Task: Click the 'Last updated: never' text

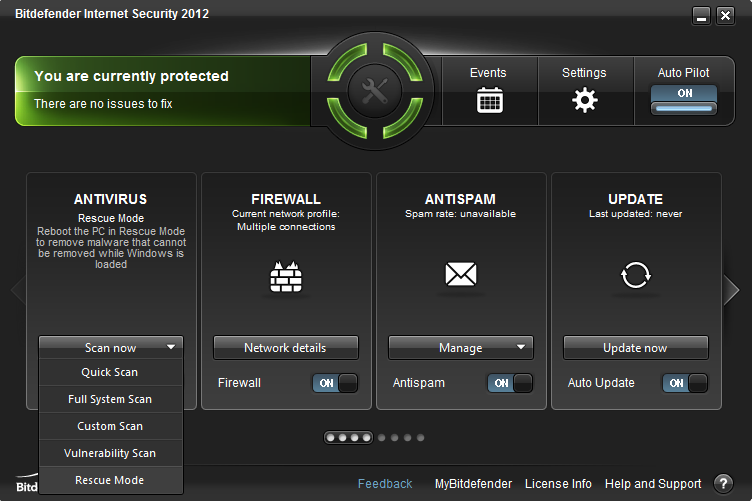Action: pos(635,214)
